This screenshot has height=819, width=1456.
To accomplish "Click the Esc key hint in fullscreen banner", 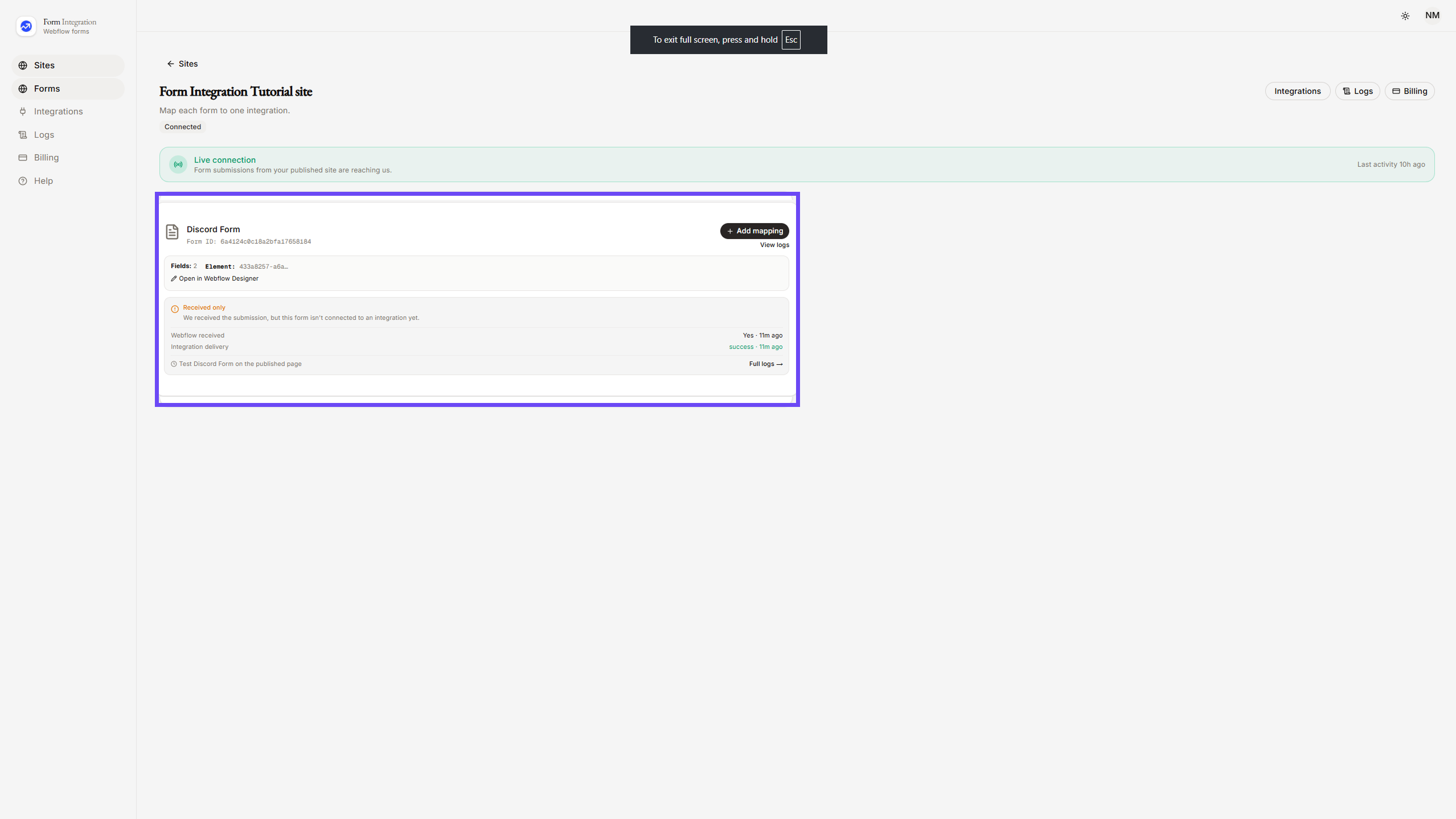I will click(x=791, y=40).
